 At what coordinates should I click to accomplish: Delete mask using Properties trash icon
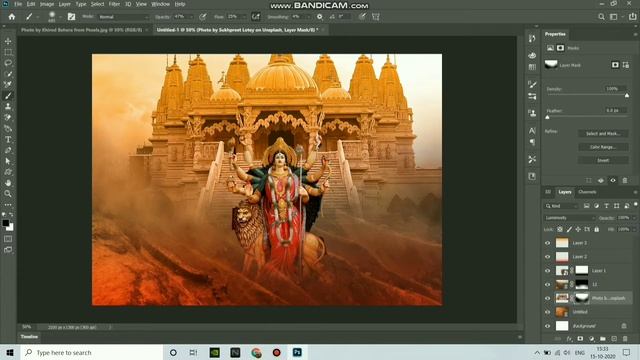[624, 180]
